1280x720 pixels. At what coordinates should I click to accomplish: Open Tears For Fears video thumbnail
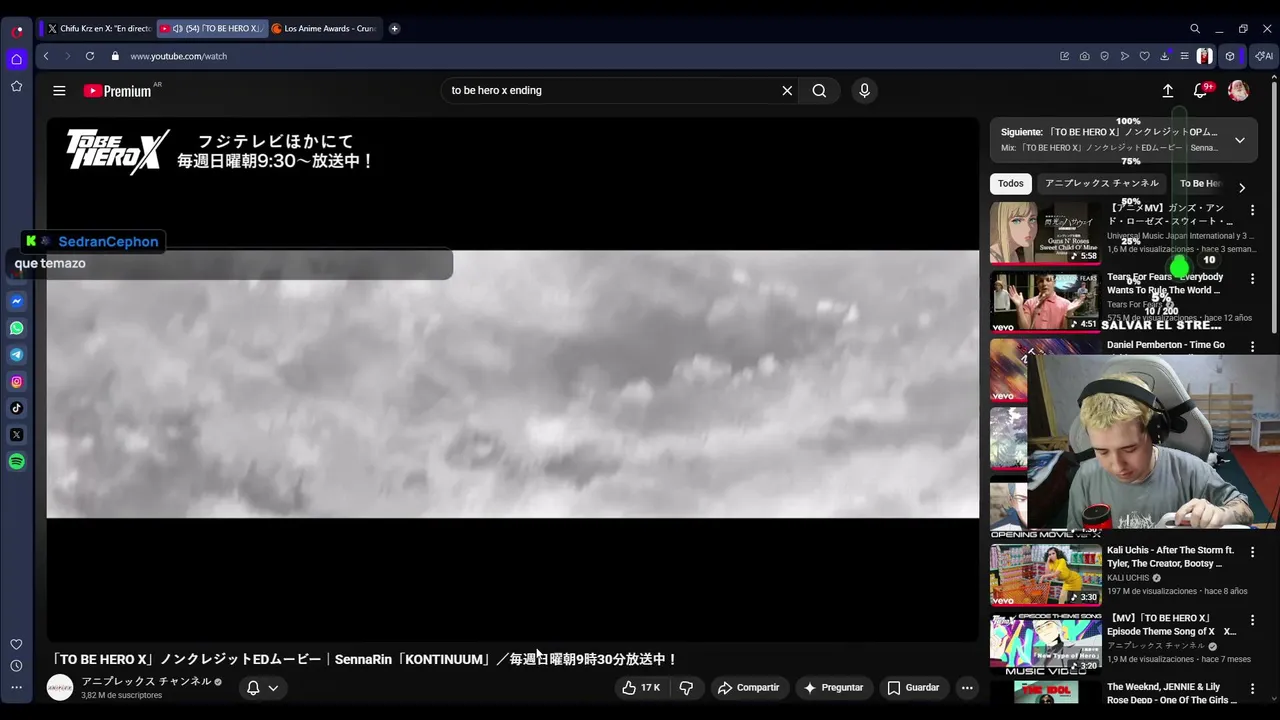pyautogui.click(x=1045, y=301)
